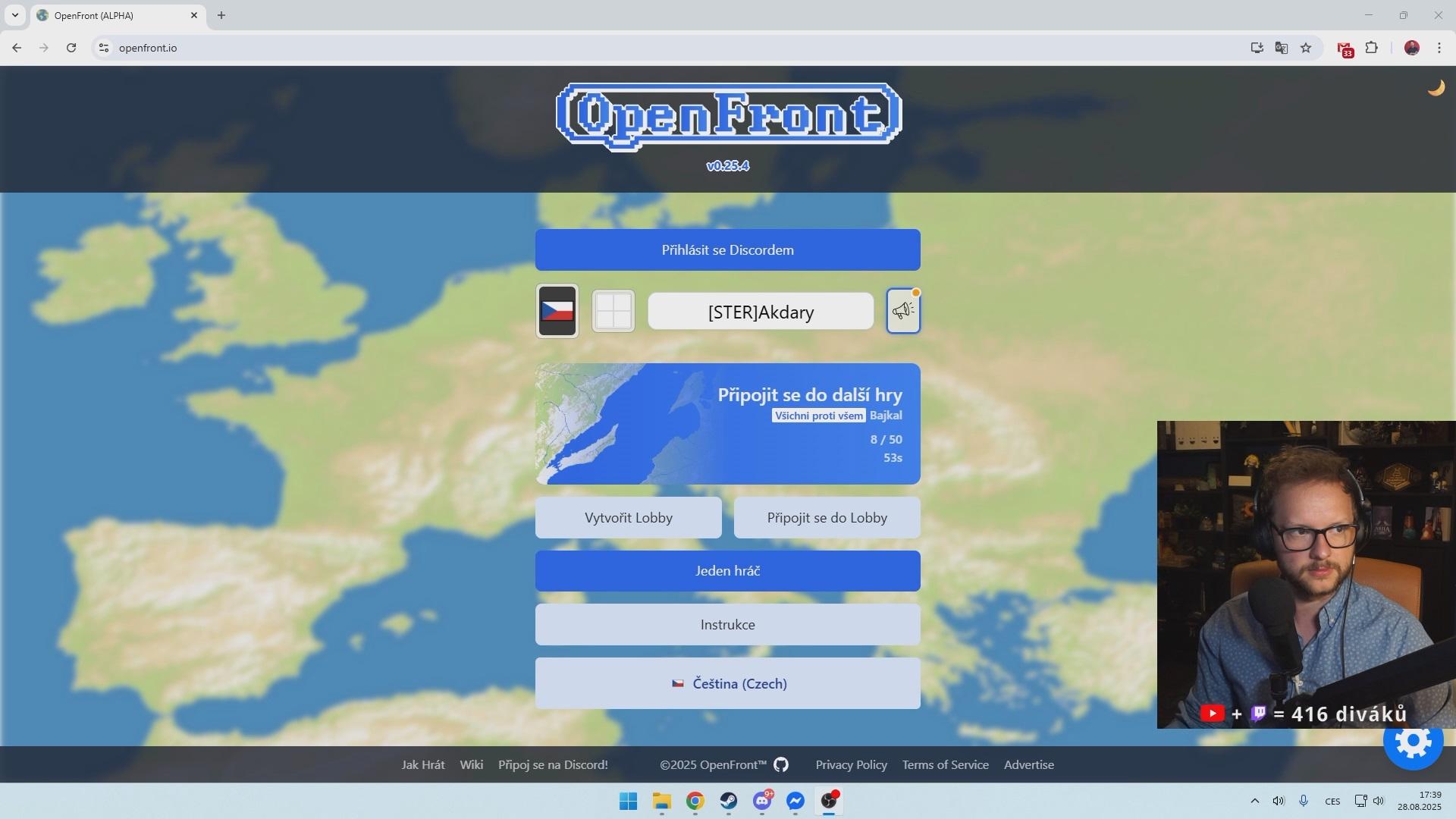Toggle dark mode with the moon icon
Screen dimensions: 1456x819
click(x=1436, y=88)
